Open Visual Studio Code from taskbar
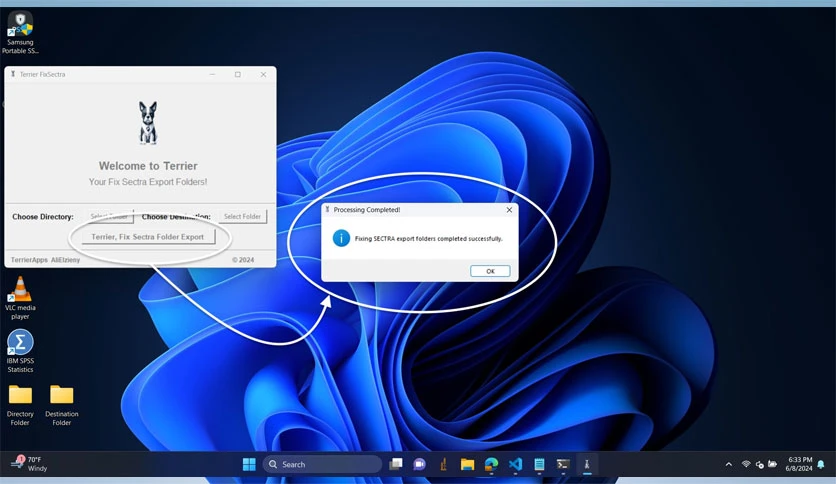 point(515,464)
